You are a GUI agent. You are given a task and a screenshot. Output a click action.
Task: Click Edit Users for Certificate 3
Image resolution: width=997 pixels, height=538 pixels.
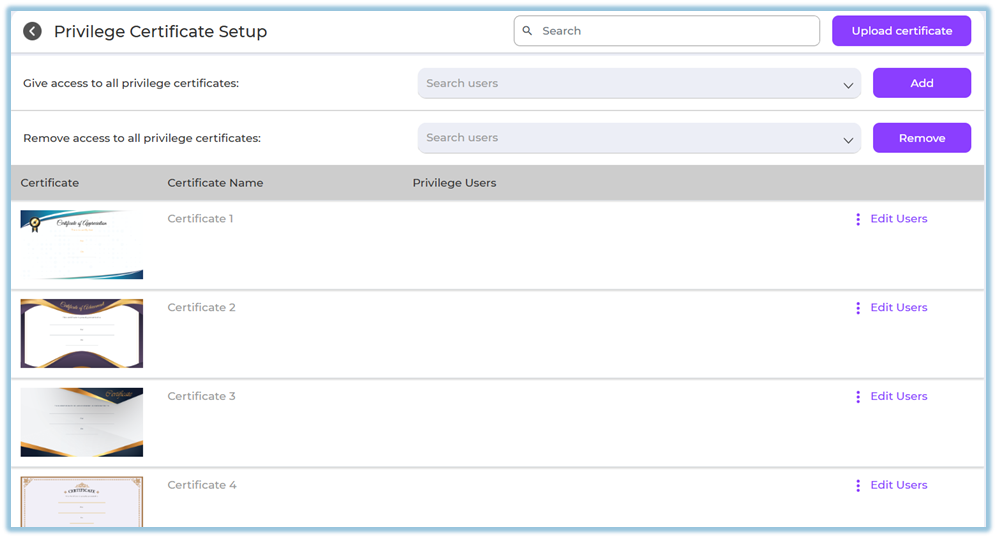(898, 397)
